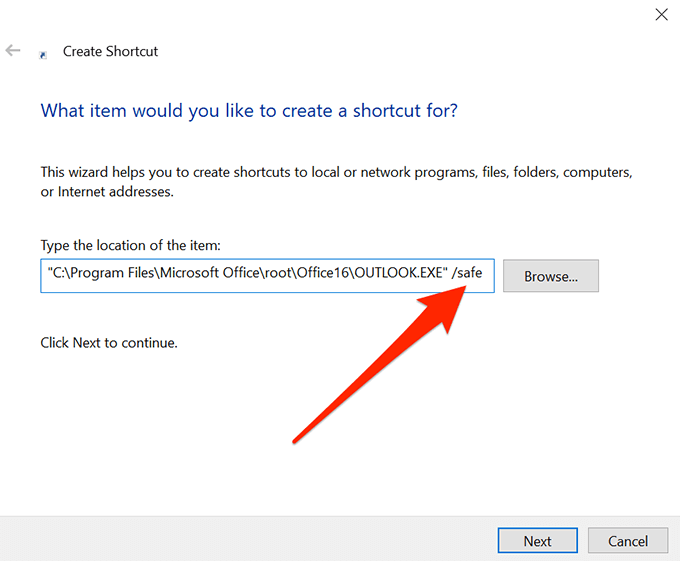Close the Create Shortcut dialog with the X
The width and height of the screenshot is (680, 561).
tap(661, 14)
